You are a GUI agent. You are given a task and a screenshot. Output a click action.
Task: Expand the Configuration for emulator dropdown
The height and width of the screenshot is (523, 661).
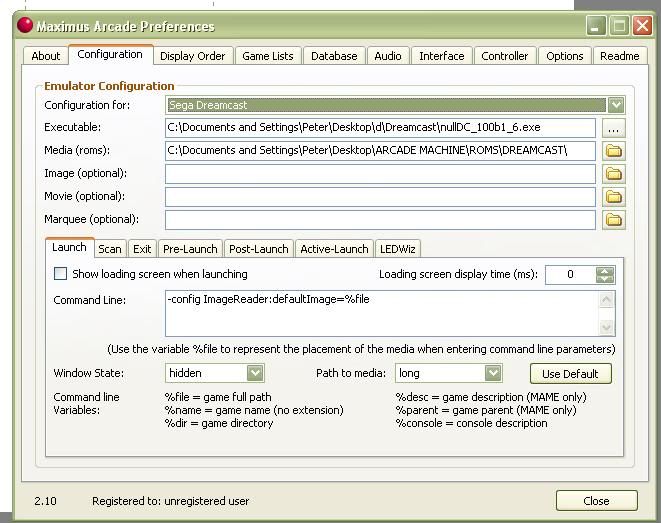pyautogui.click(x=615, y=105)
